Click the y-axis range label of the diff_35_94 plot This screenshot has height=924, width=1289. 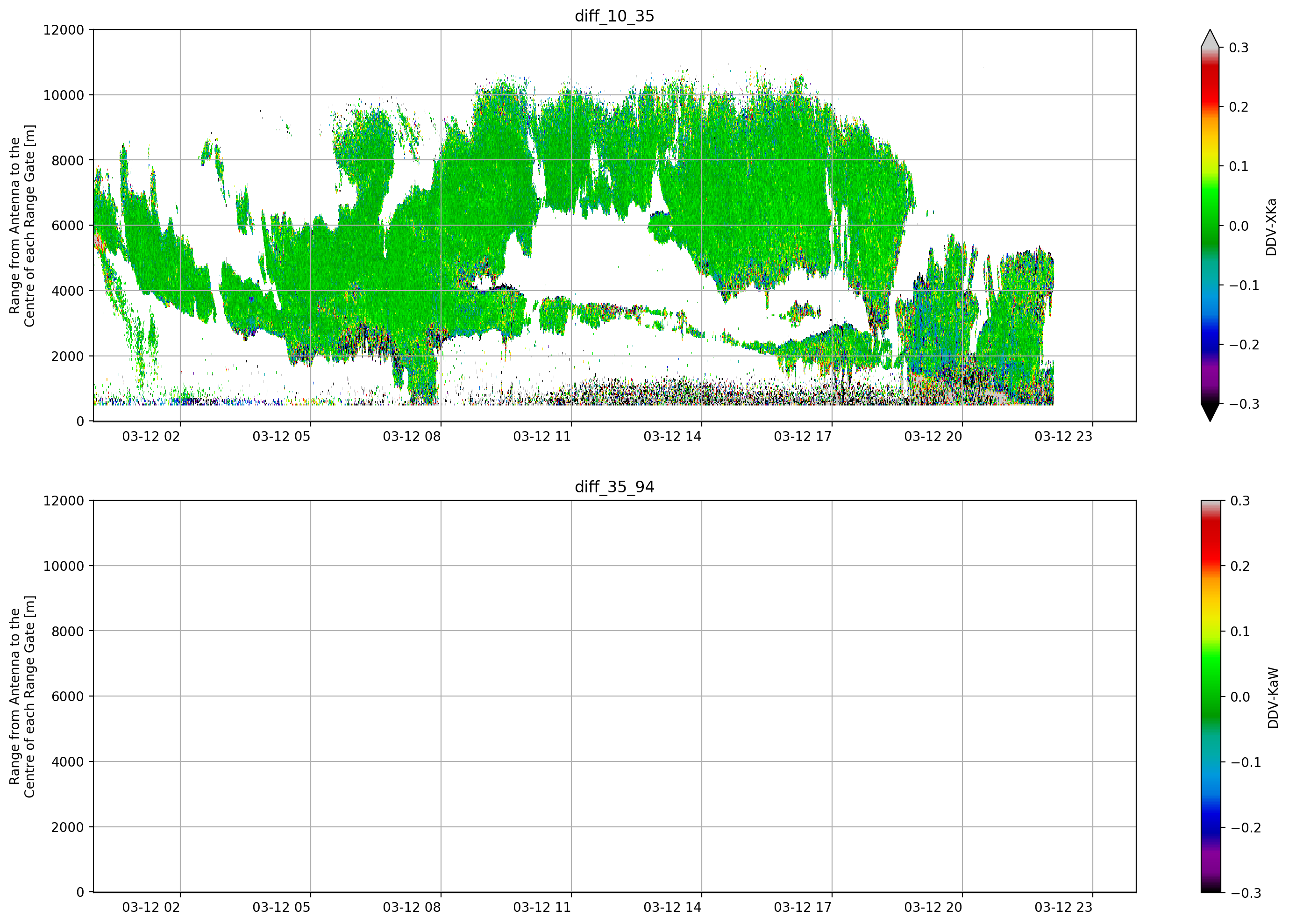pos(22,696)
